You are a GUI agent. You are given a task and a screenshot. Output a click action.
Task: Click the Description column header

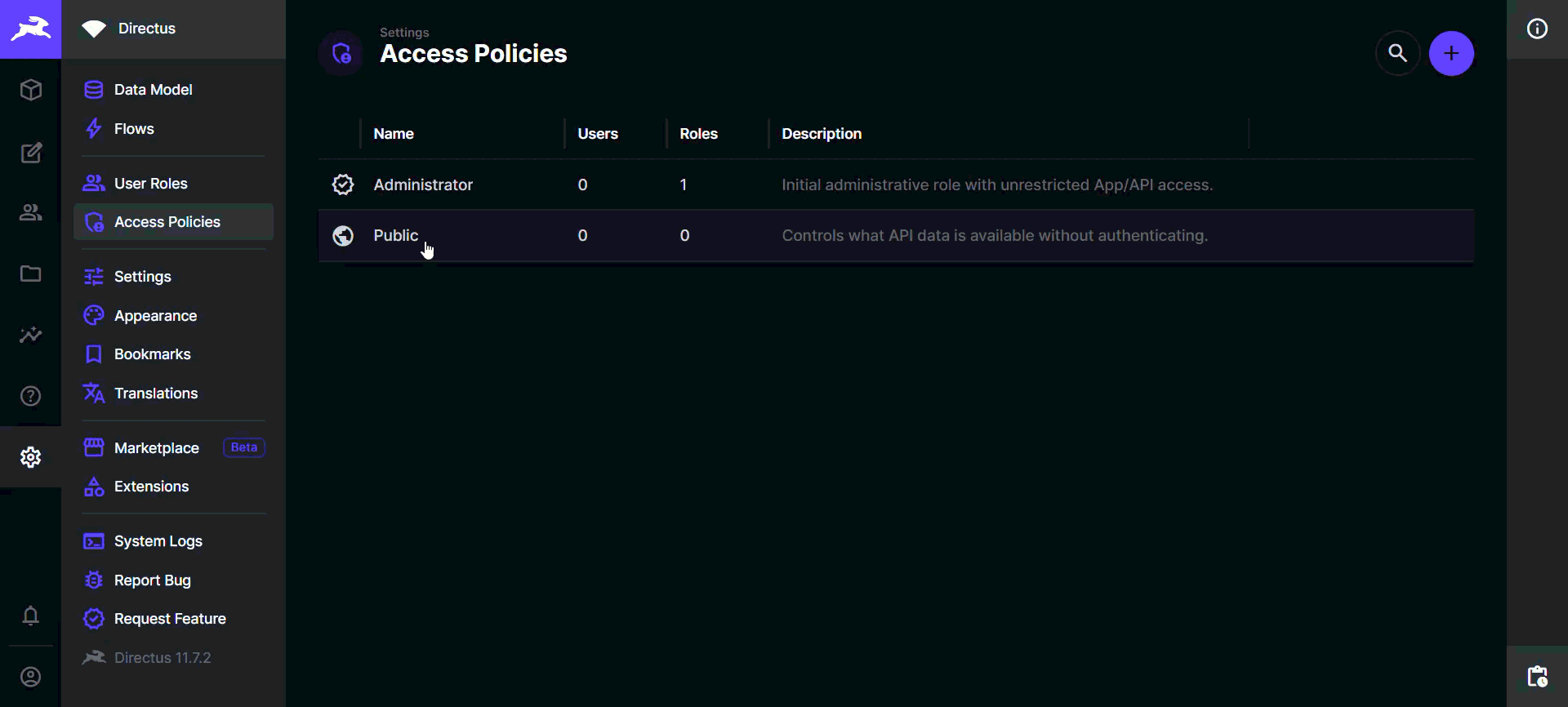[x=822, y=134]
